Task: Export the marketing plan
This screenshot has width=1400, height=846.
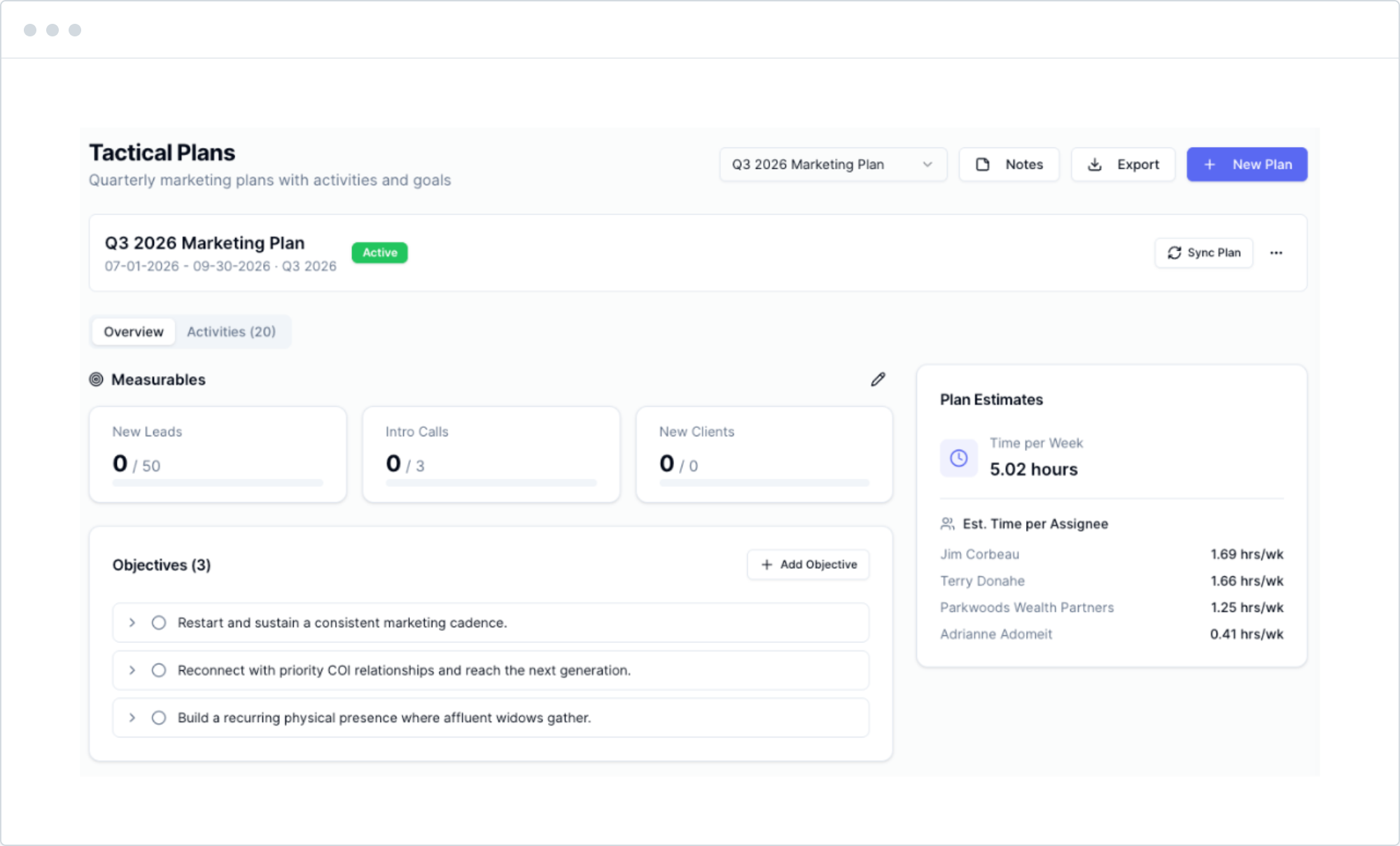Action: 1123,165
